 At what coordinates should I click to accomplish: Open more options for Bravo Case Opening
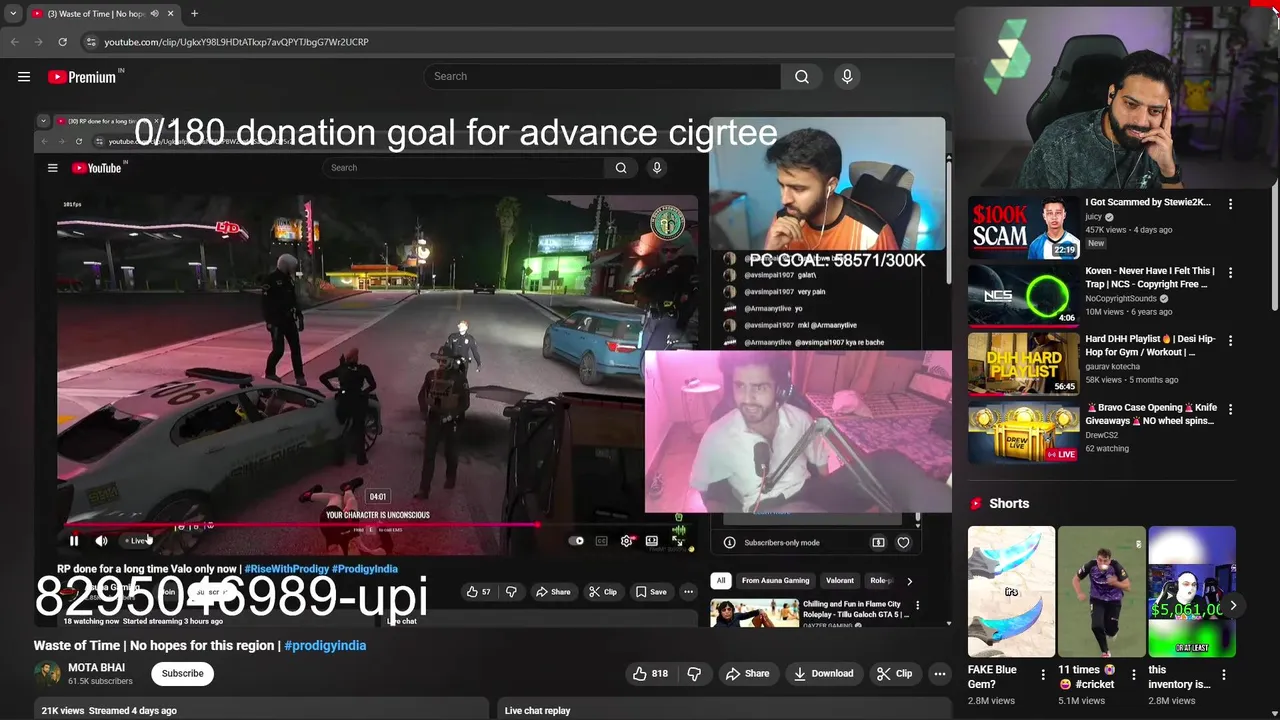coord(1230,409)
